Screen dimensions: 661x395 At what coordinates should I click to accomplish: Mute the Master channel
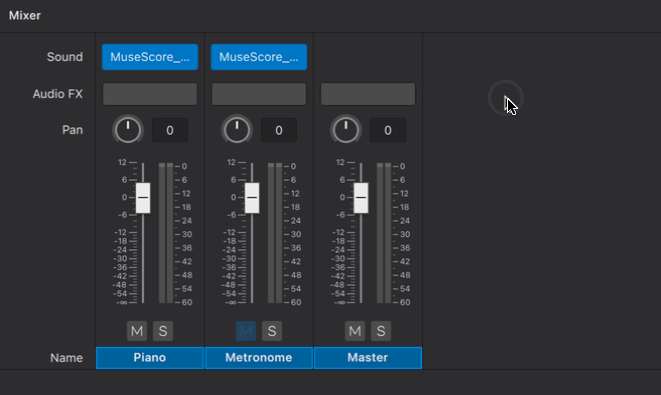[355, 331]
